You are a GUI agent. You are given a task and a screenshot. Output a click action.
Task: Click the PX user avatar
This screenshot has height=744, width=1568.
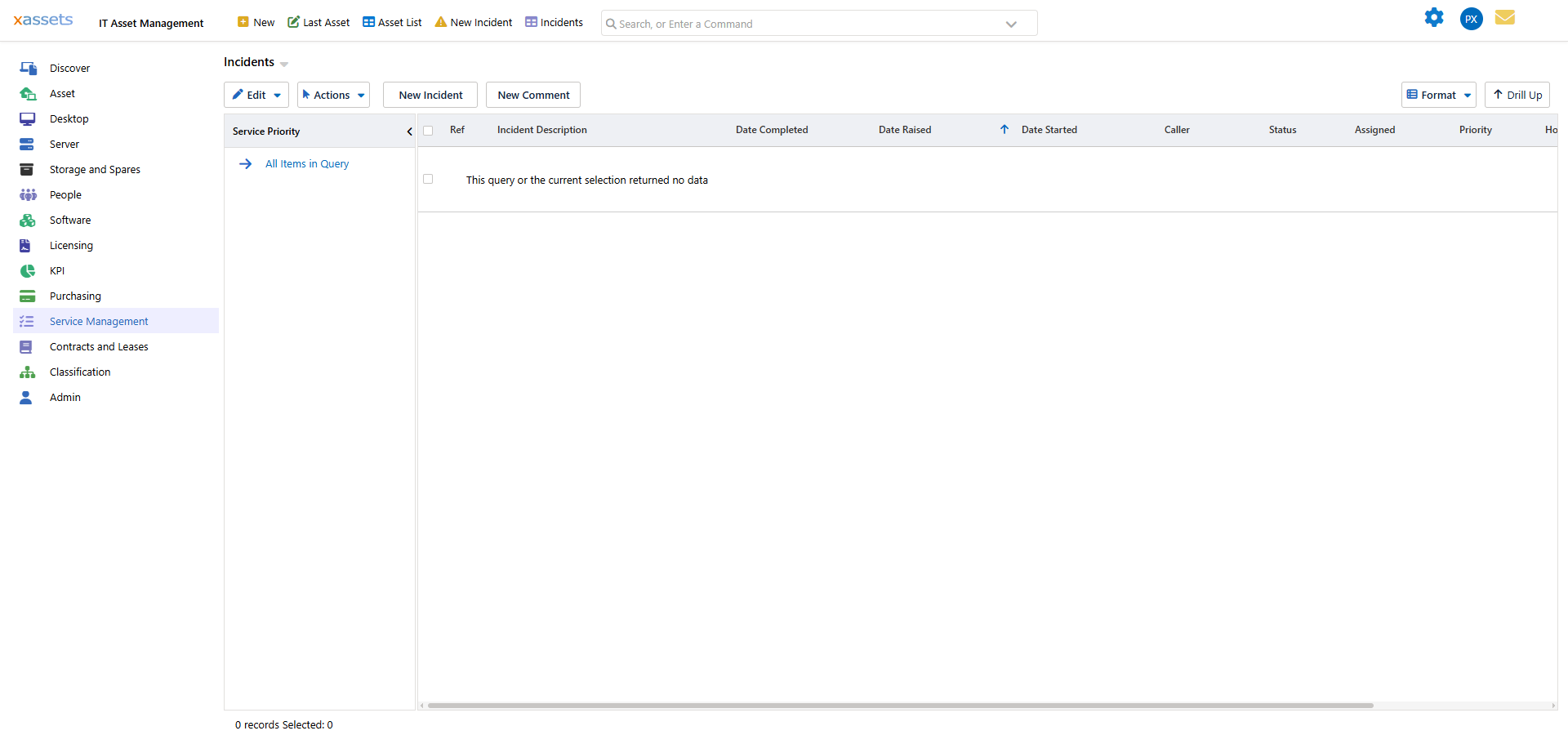click(1471, 19)
